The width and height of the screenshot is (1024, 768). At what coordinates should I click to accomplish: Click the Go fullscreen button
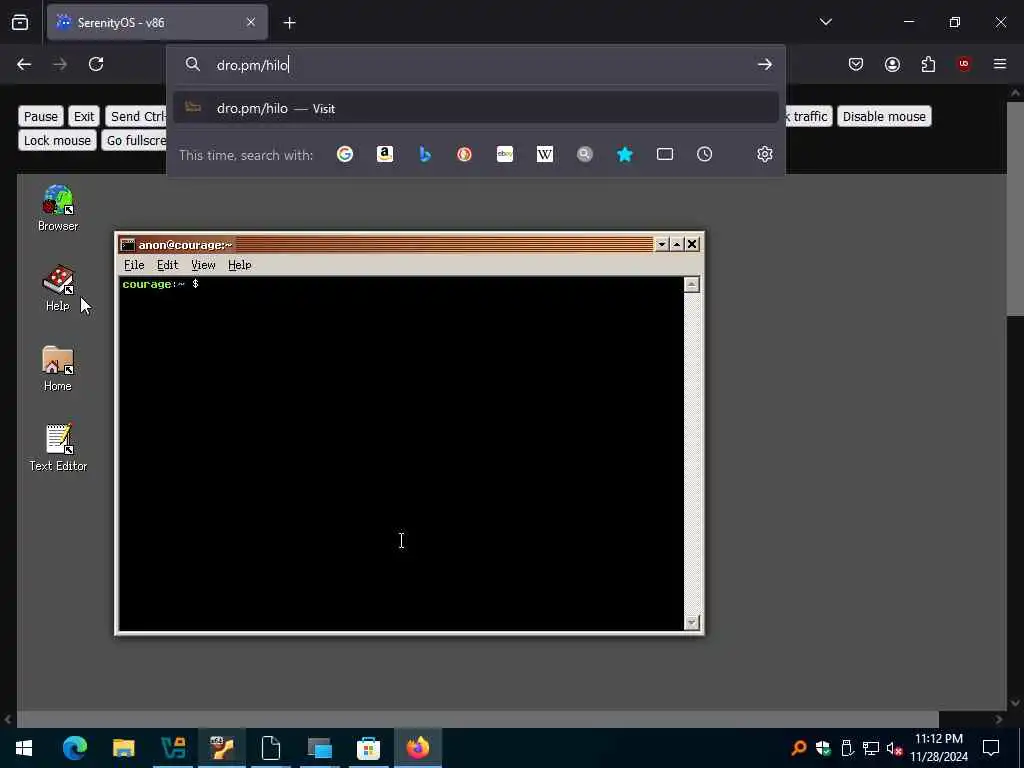134,140
